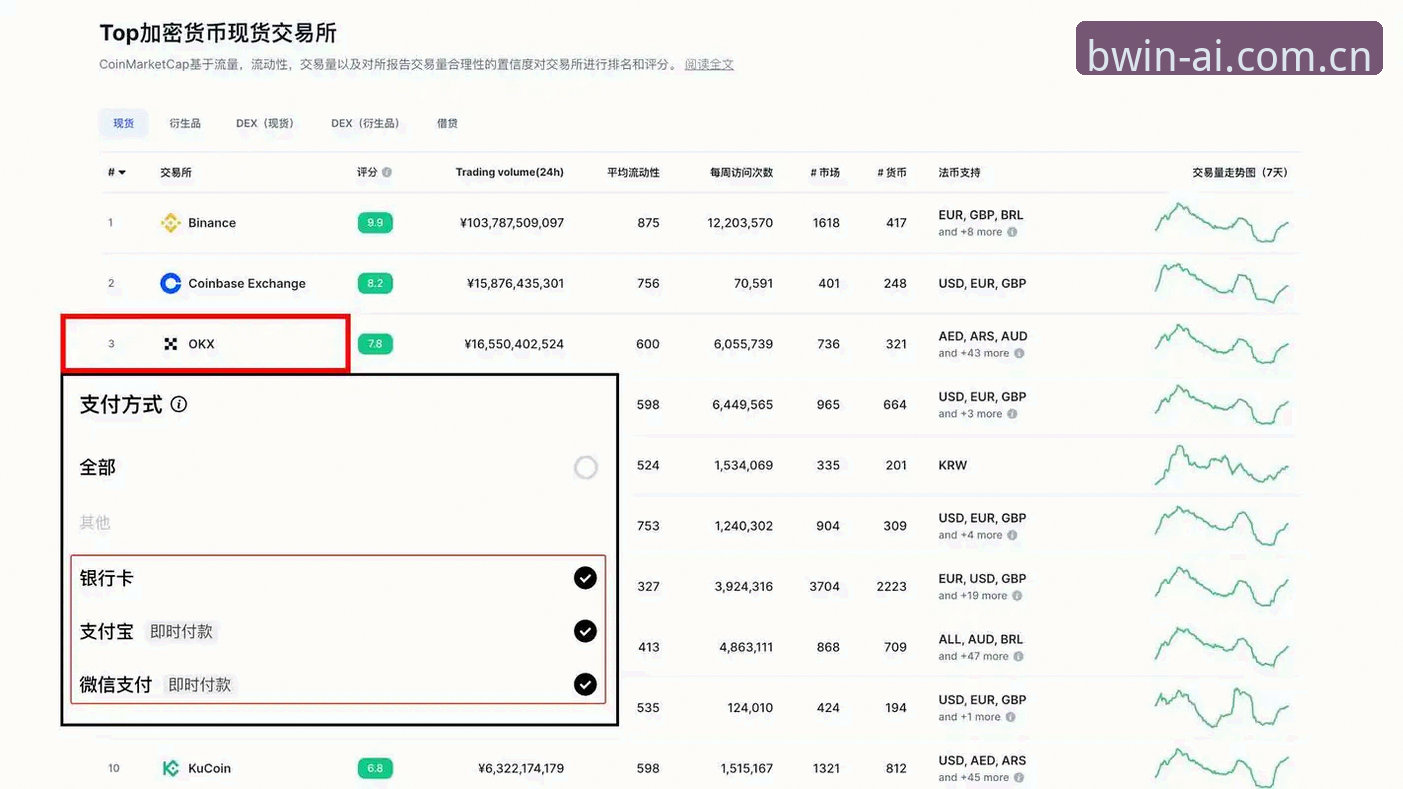Click the # 市场 column header
The height and width of the screenshot is (789, 1403).
click(x=824, y=172)
